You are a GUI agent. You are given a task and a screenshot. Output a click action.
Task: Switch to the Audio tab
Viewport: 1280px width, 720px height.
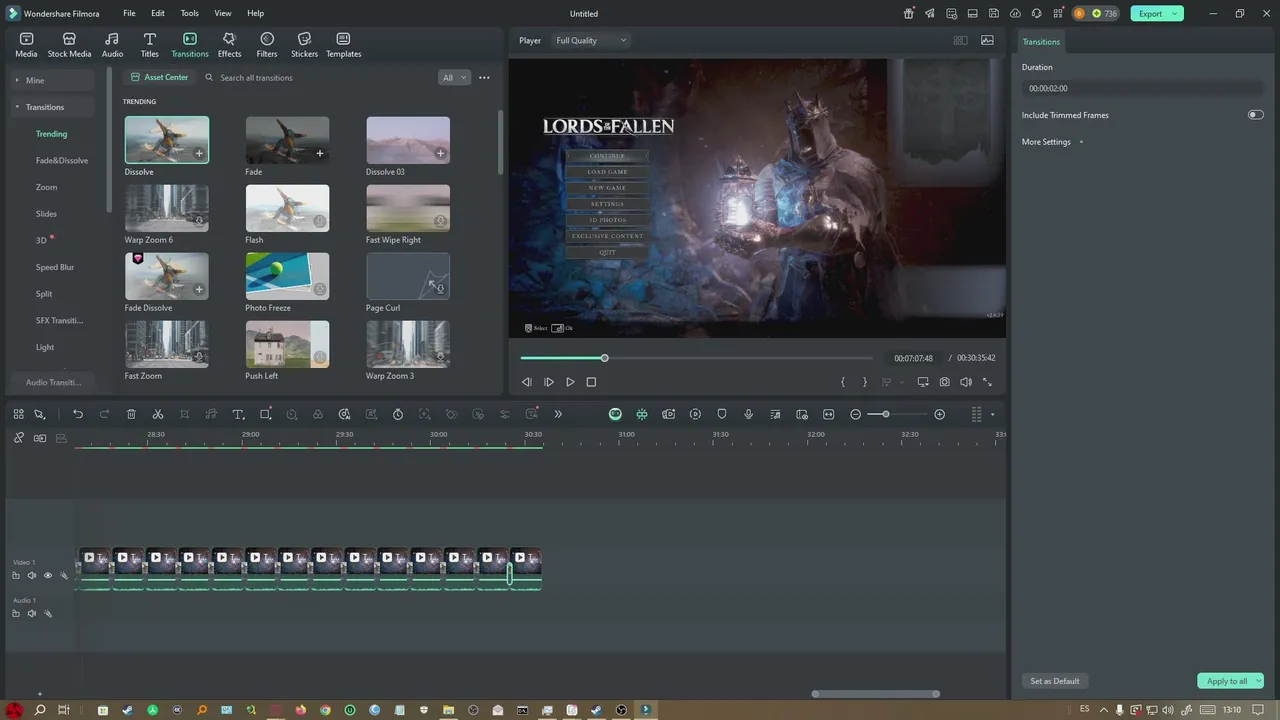112,45
